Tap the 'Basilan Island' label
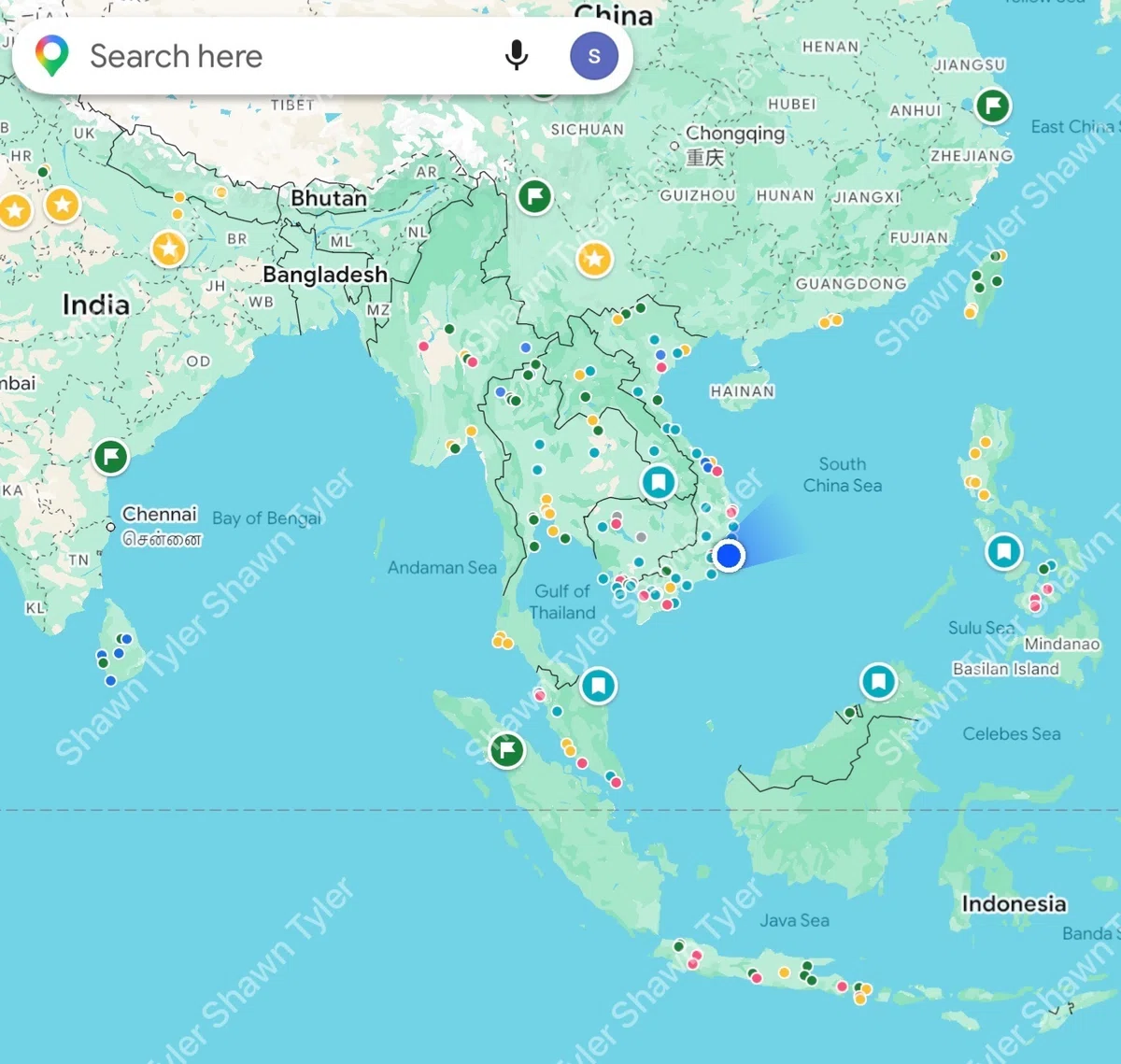Image resolution: width=1121 pixels, height=1064 pixels. 1006,669
